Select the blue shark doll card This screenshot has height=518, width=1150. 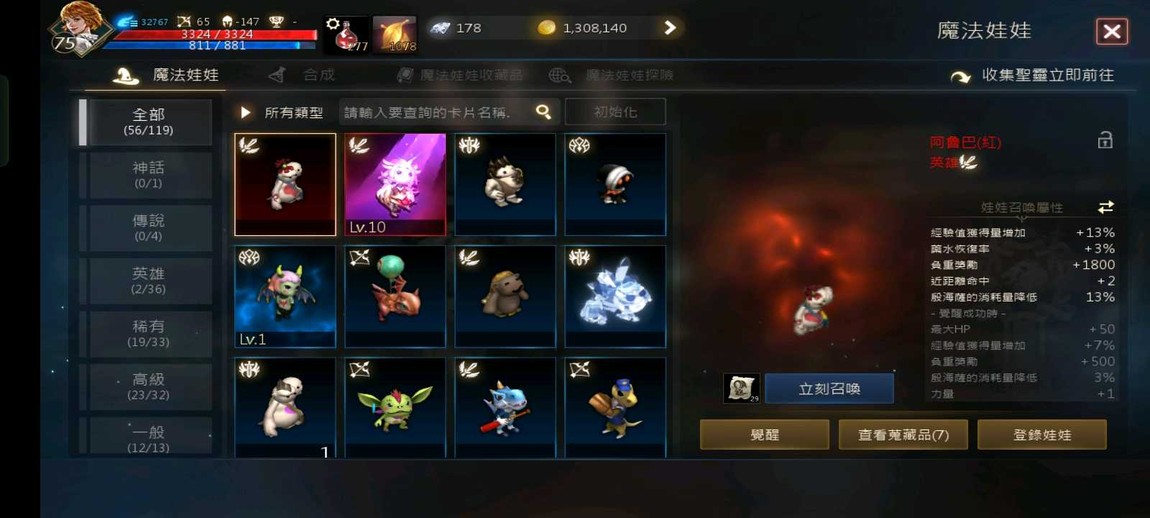(505, 407)
